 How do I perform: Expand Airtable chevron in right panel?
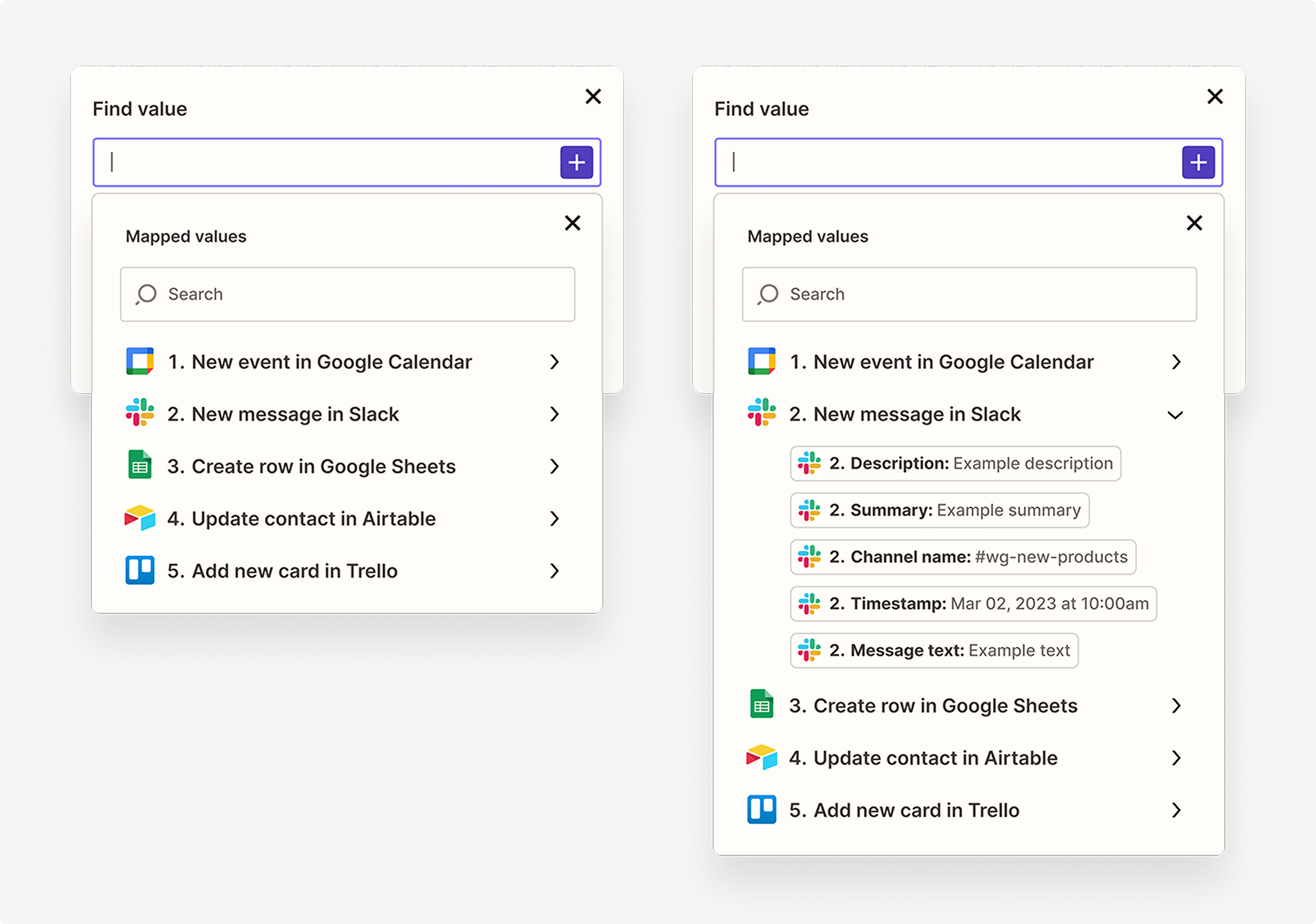pyautogui.click(x=1175, y=757)
